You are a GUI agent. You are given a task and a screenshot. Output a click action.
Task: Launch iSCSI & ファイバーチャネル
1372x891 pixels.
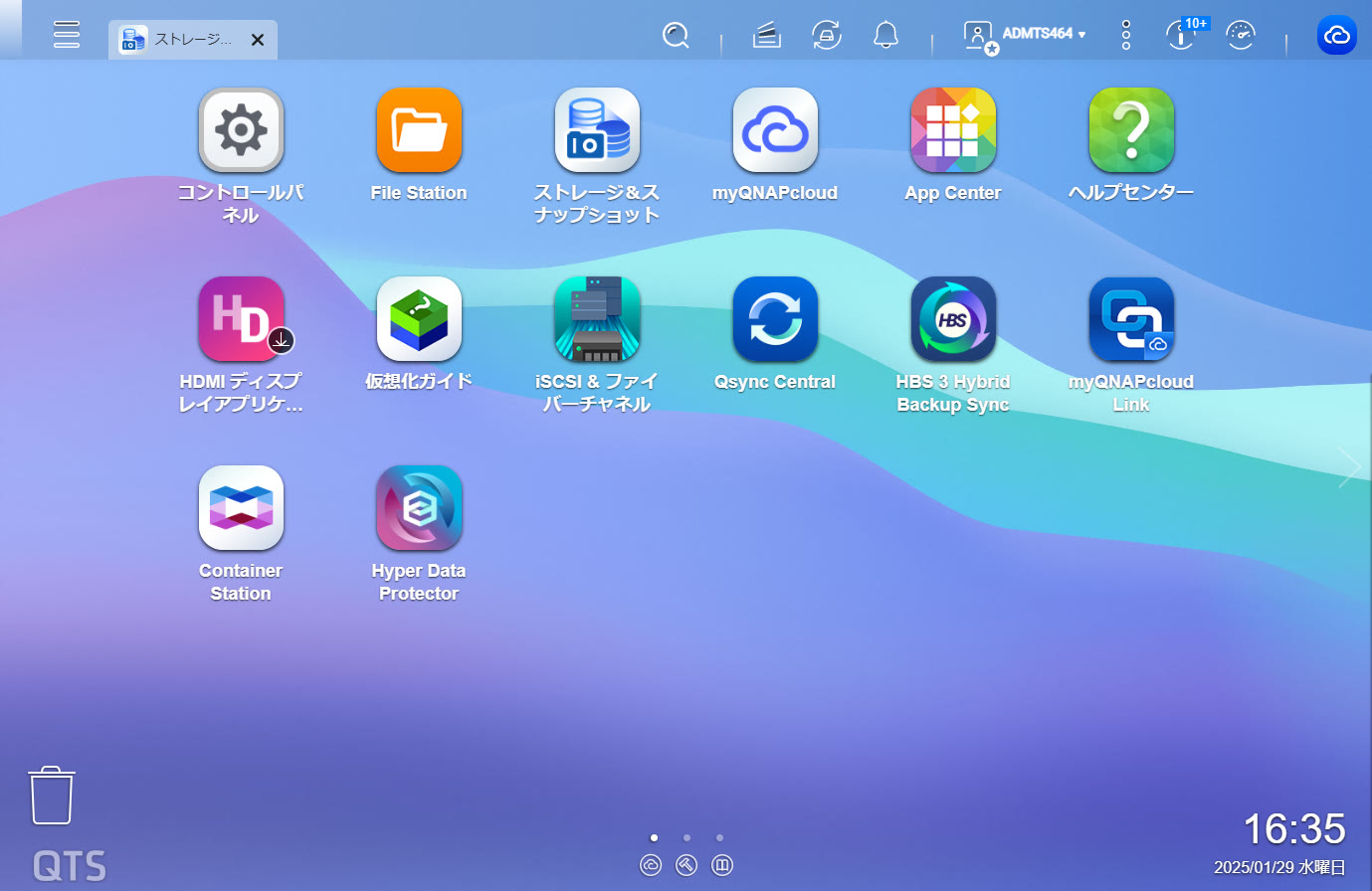(597, 319)
